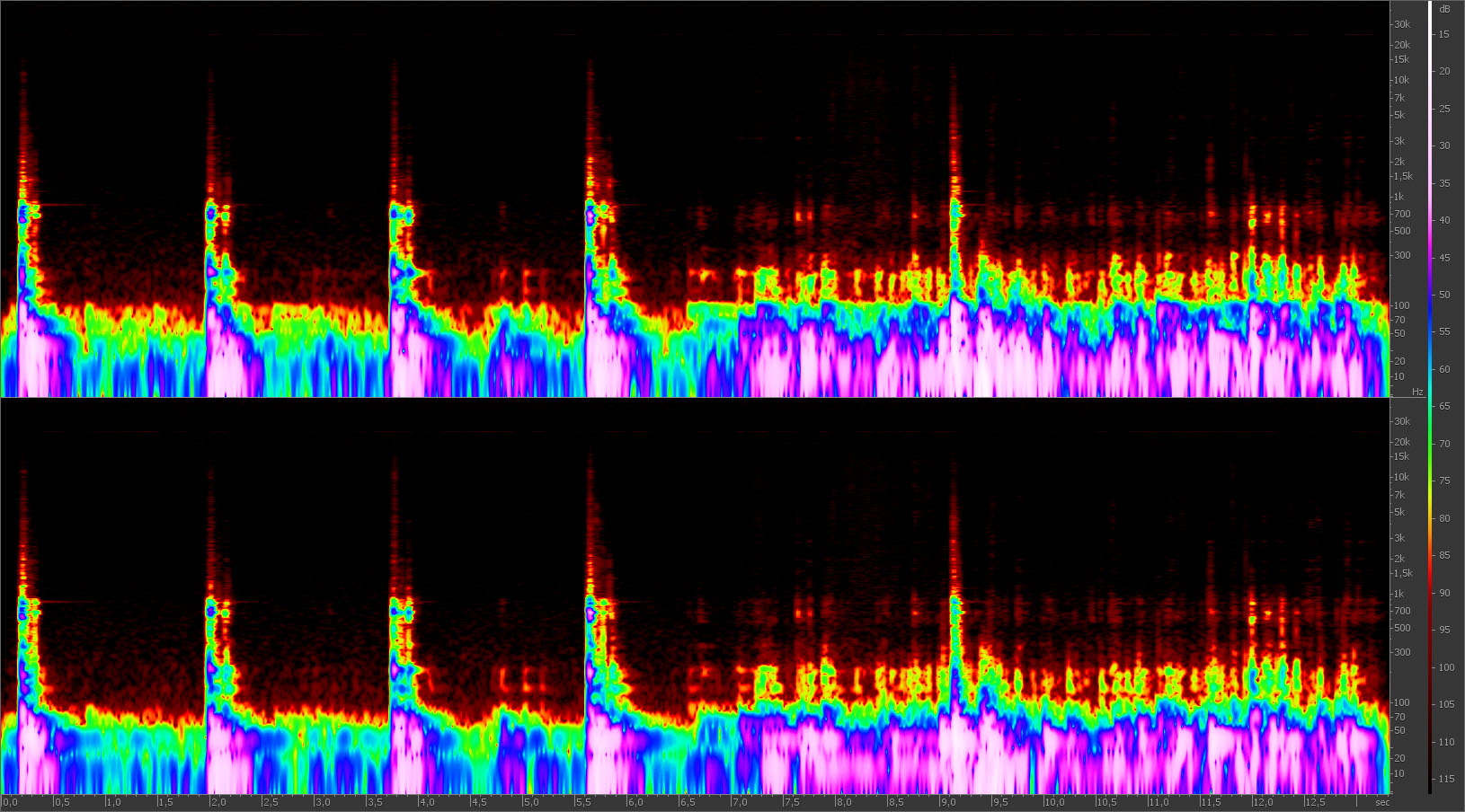Click the 10 Hz label on lower frequency axis
Viewport: 1465px width, 812px height.
pos(1398,773)
